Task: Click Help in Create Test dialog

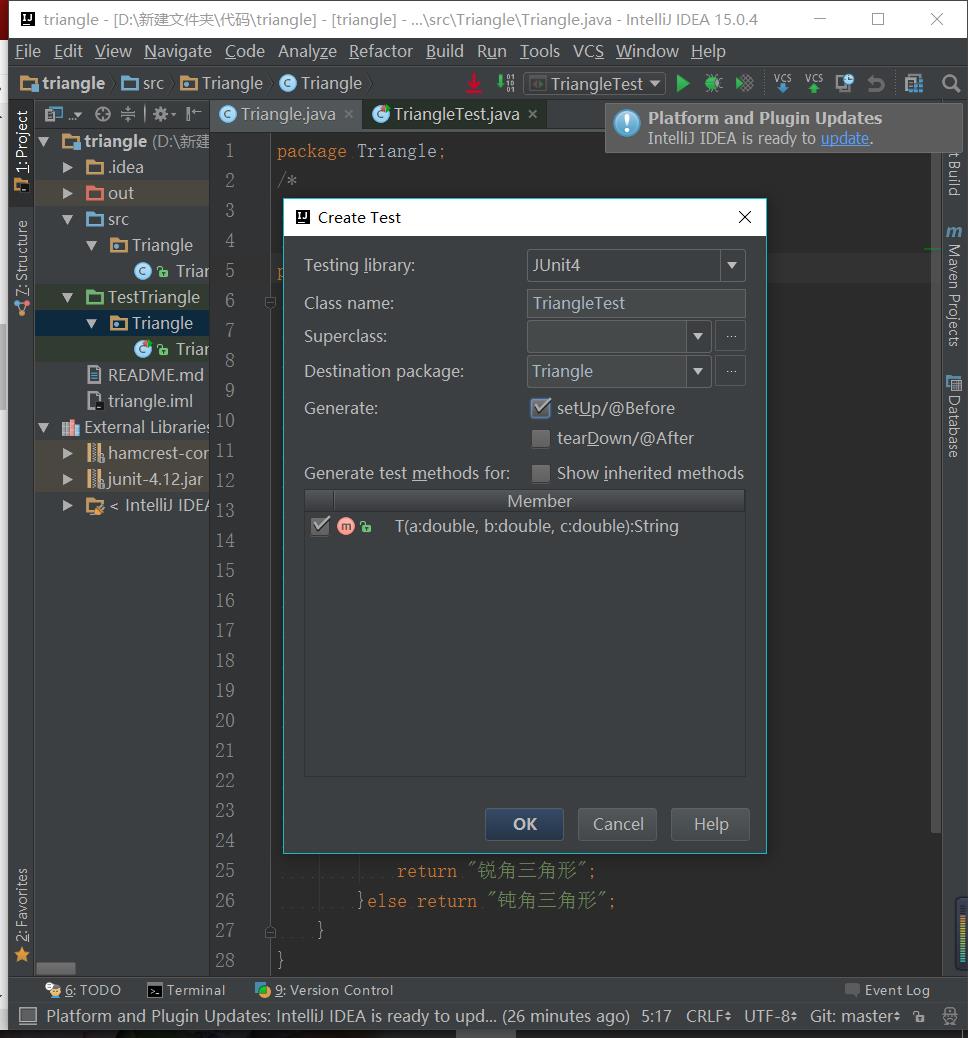Action: click(x=710, y=824)
